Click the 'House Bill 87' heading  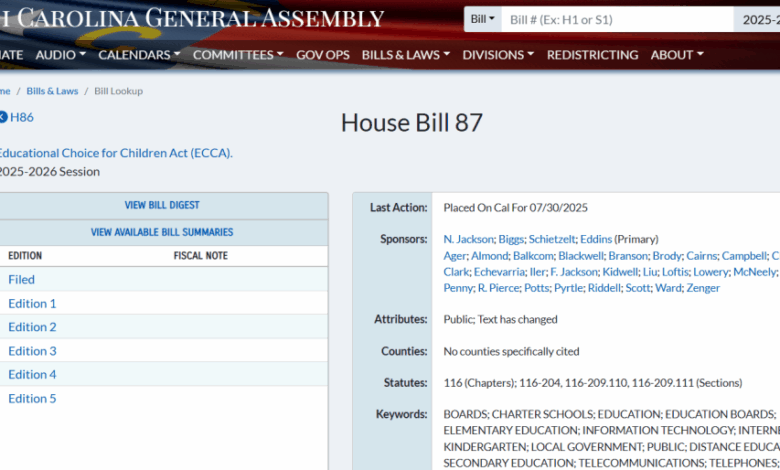[412, 122]
